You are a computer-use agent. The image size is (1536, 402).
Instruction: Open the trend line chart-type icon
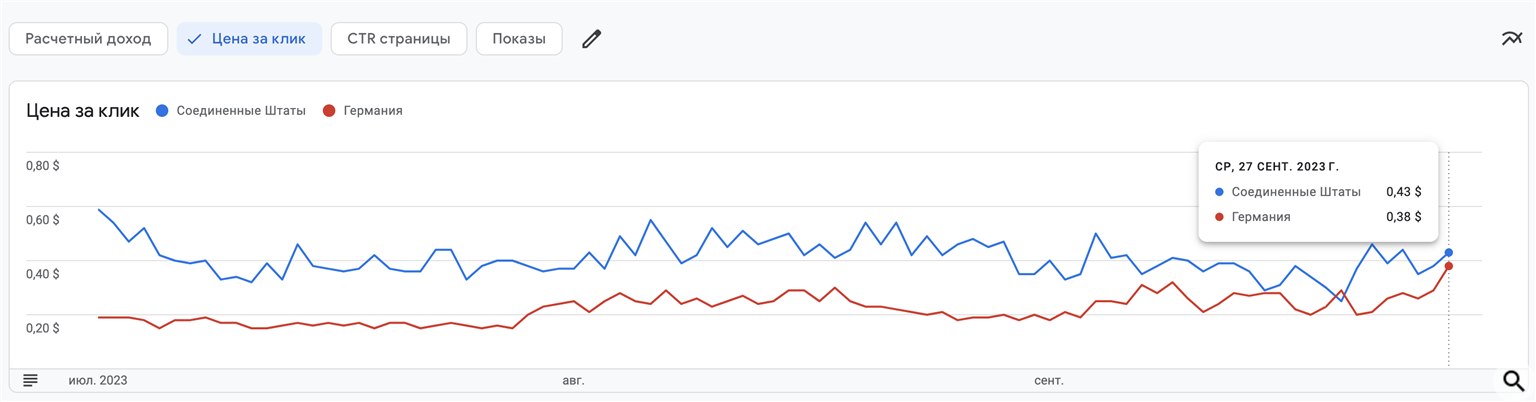(1511, 39)
